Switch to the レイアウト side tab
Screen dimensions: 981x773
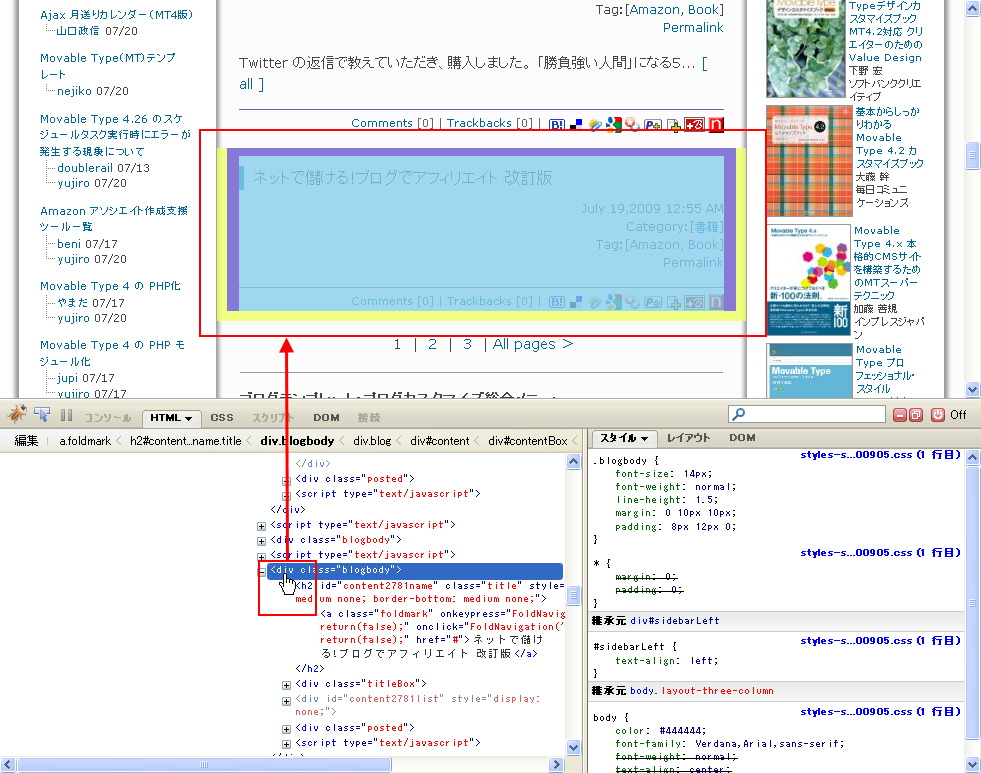(688, 438)
